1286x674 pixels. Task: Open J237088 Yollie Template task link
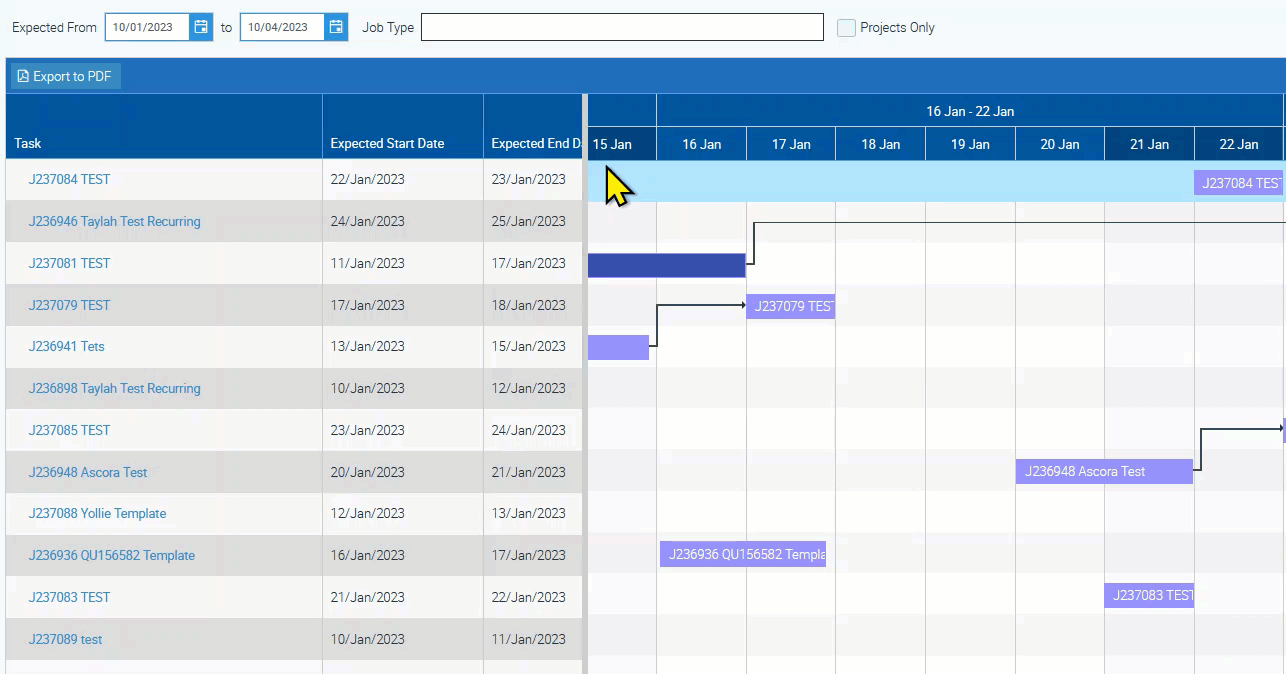tap(97, 514)
